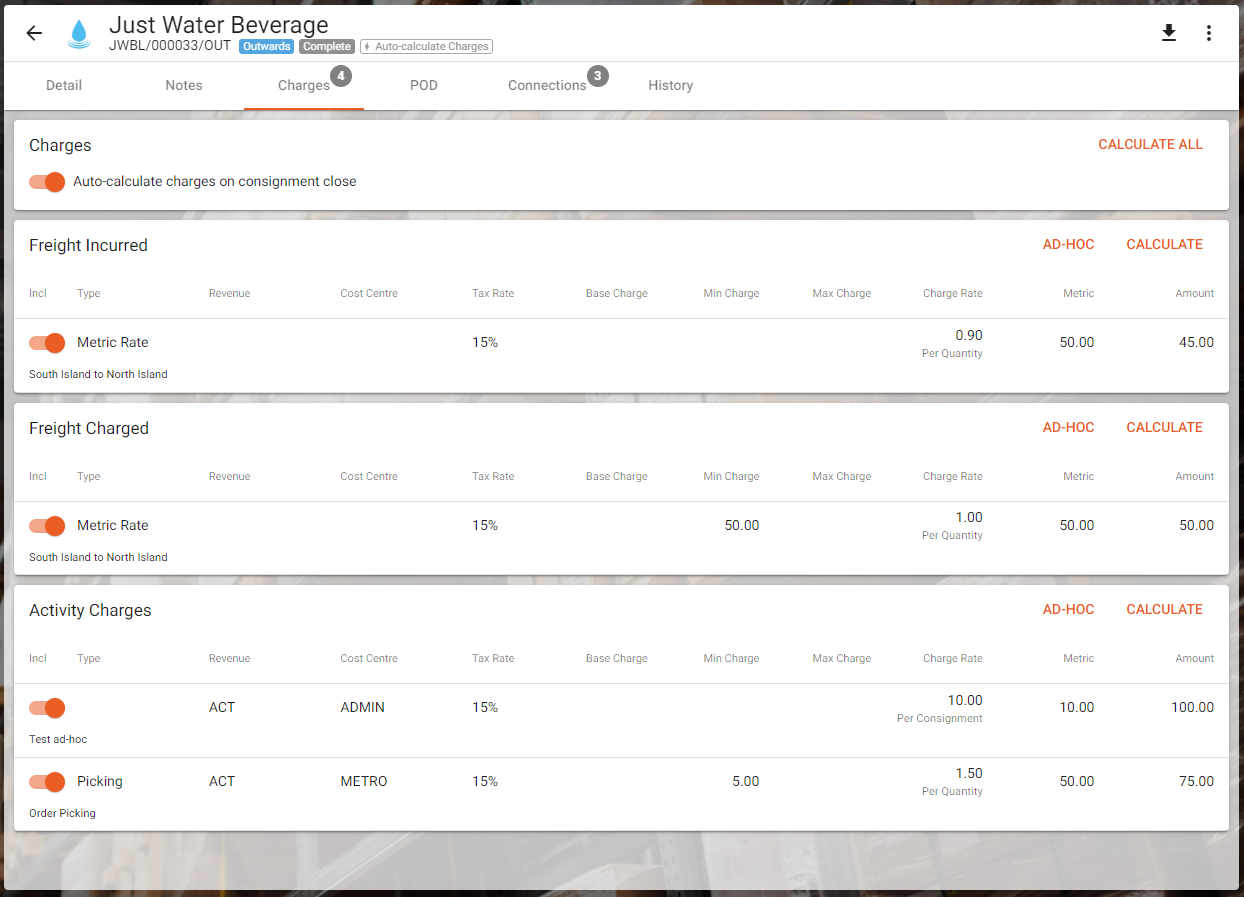Click the CALCULATE ALL button
This screenshot has height=897, width=1244.
point(1151,145)
